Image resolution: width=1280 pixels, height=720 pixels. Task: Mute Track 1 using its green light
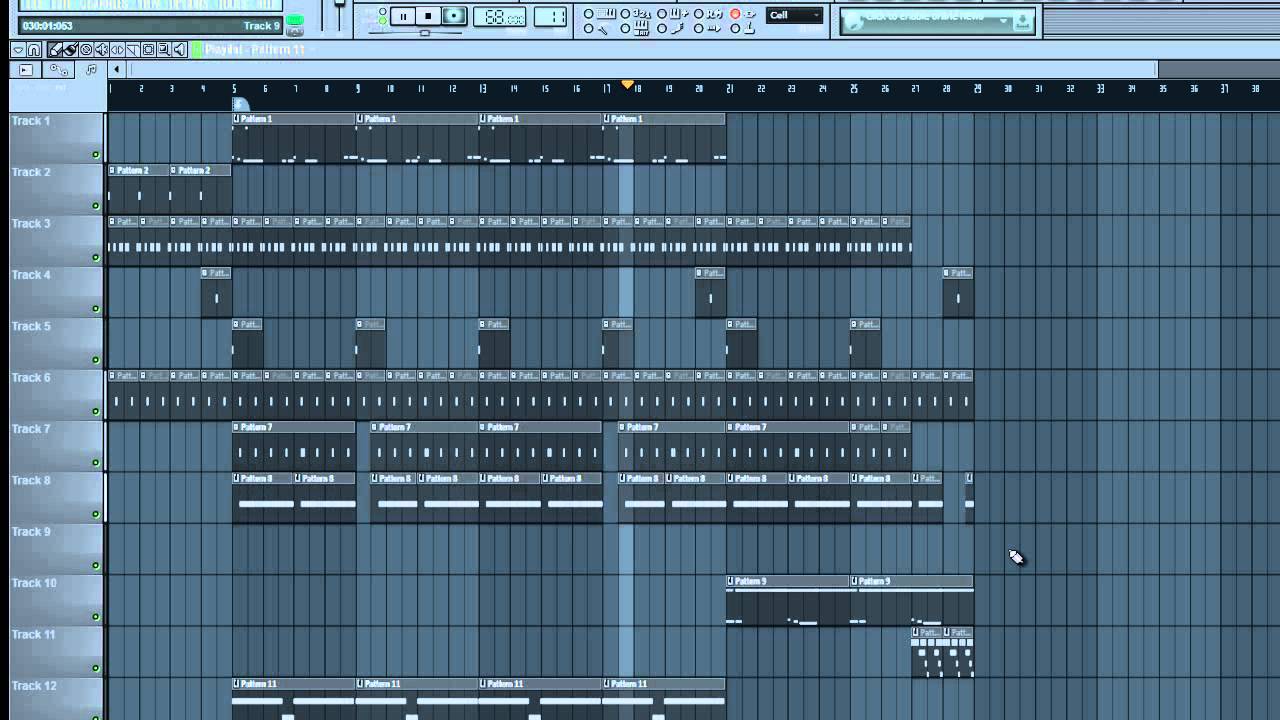[96, 154]
